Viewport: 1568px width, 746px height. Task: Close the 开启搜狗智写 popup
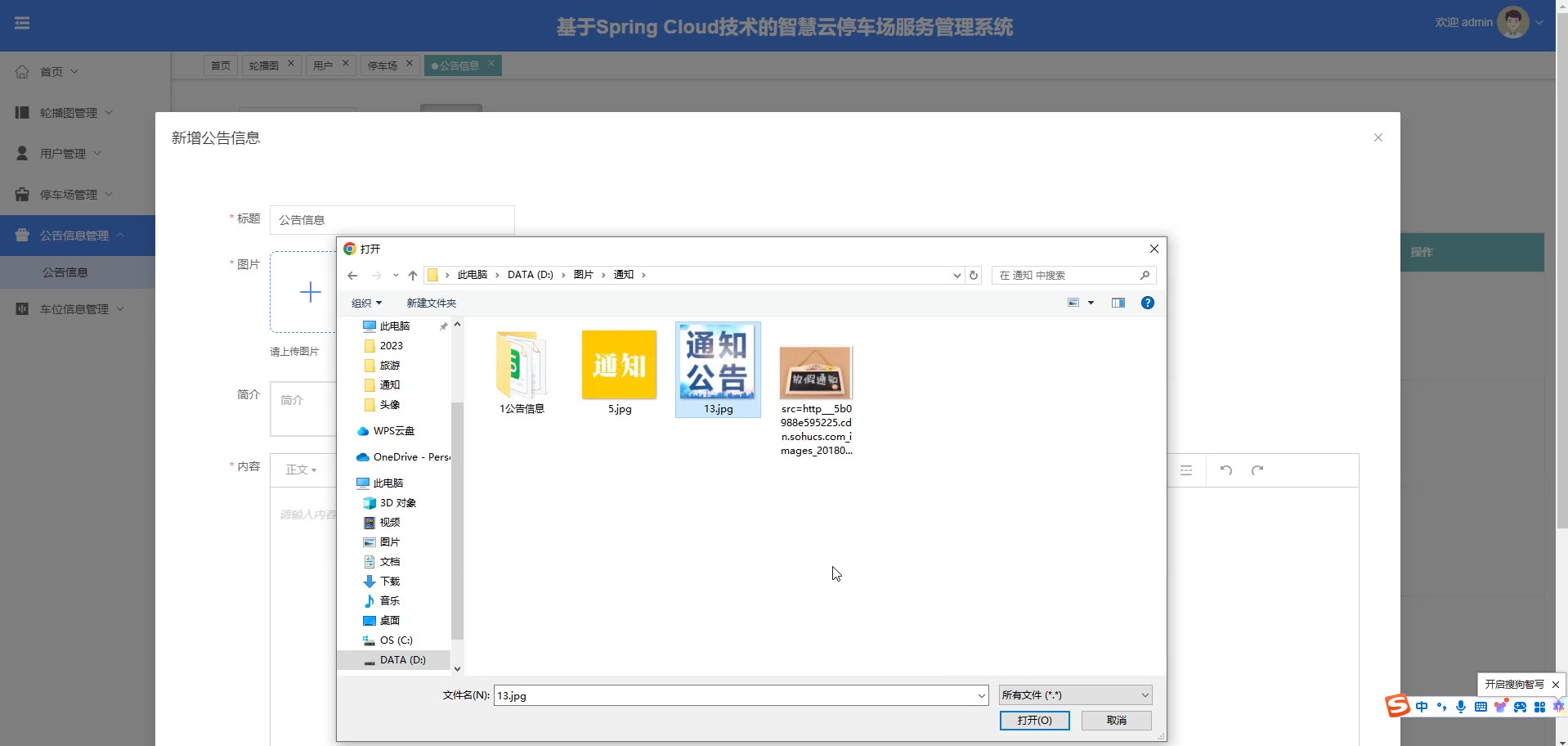[1556, 685]
